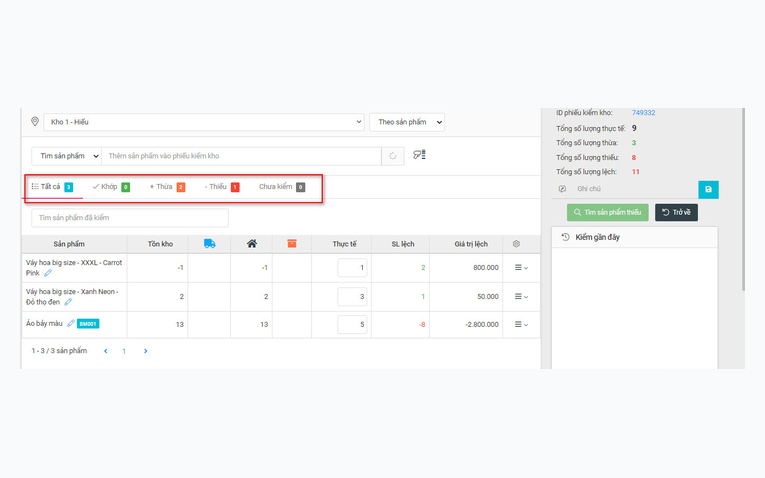765x478 pixels.
Task: Click the orange archive box column icon
Action: [292, 243]
